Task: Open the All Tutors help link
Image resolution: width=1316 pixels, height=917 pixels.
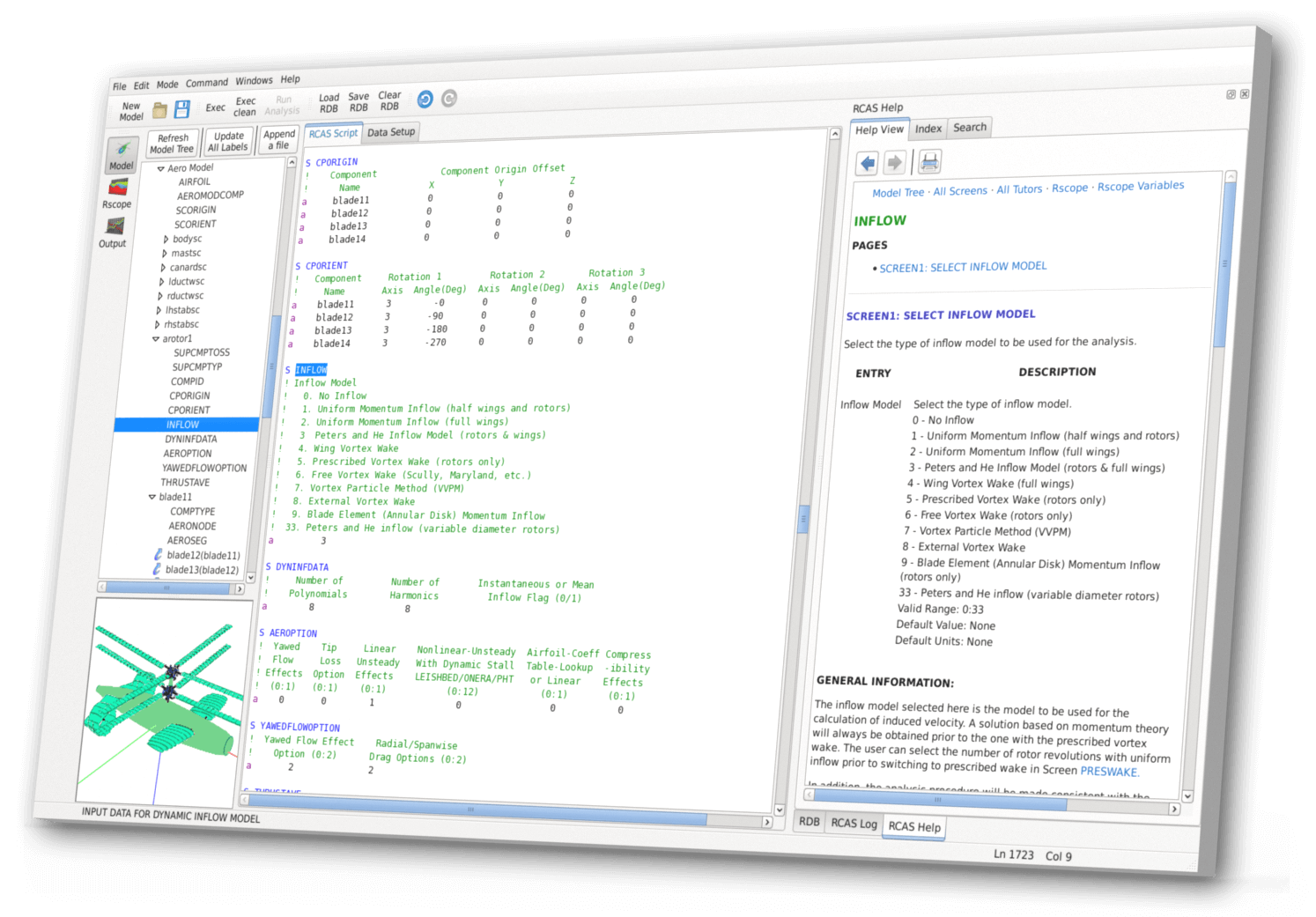Action: tap(1019, 189)
